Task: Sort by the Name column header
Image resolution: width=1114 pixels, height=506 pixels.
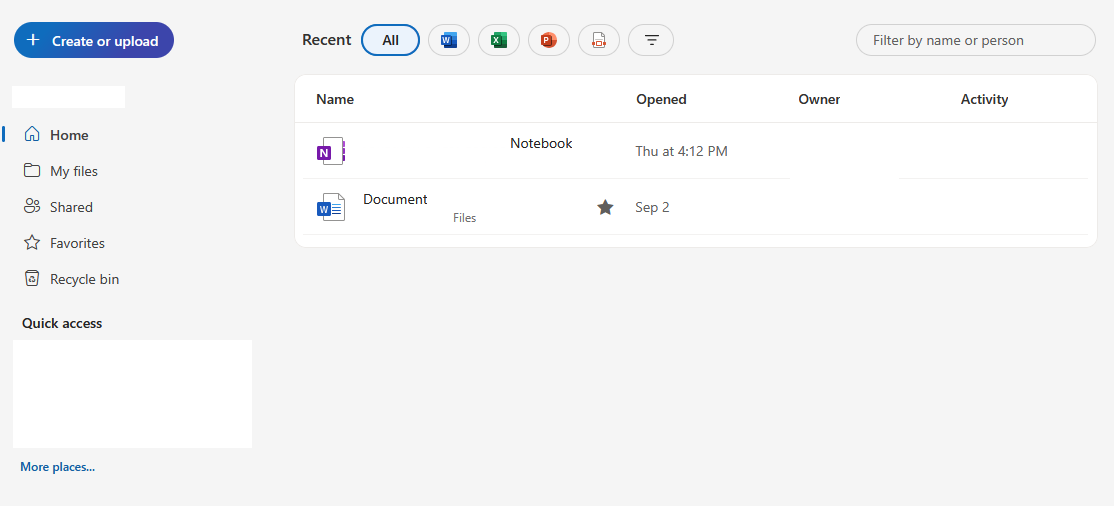Action: pyautogui.click(x=335, y=99)
